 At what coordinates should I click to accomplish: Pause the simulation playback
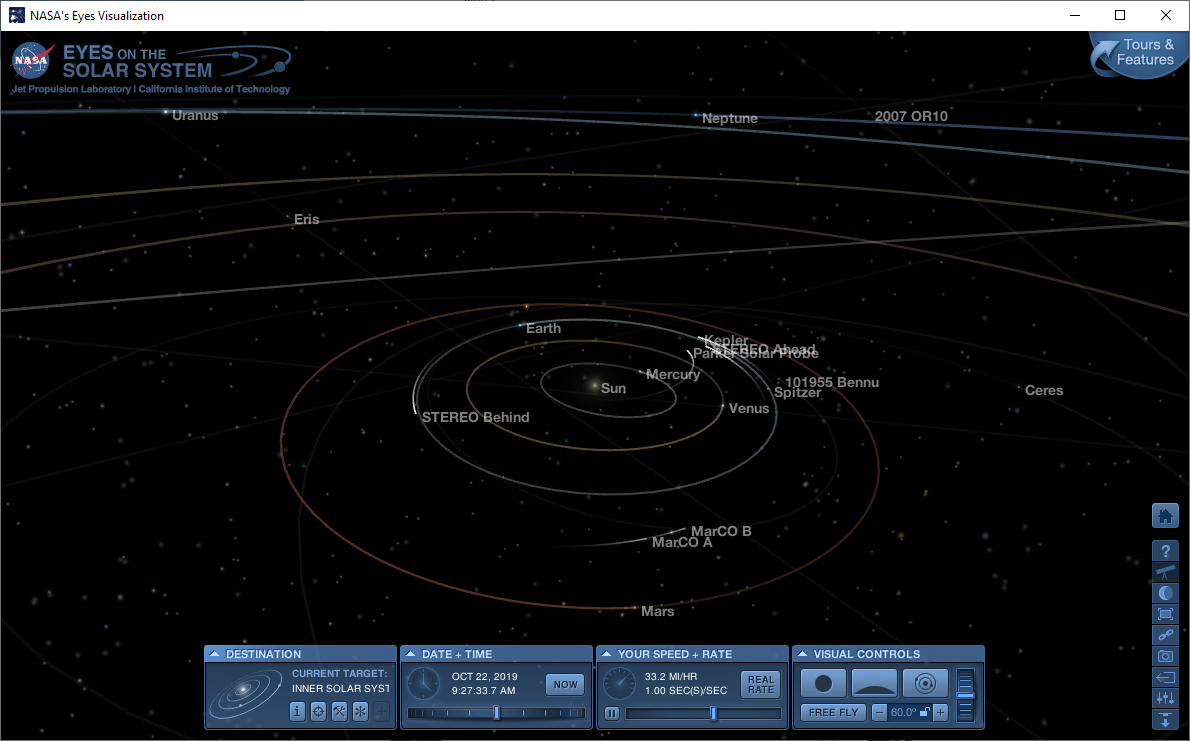pos(612,714)
